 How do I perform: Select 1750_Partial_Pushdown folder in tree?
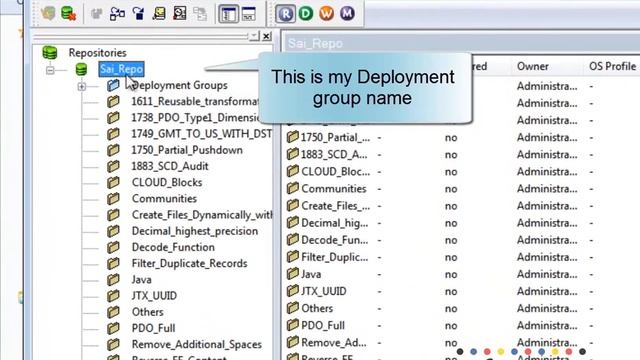point(187,150)
